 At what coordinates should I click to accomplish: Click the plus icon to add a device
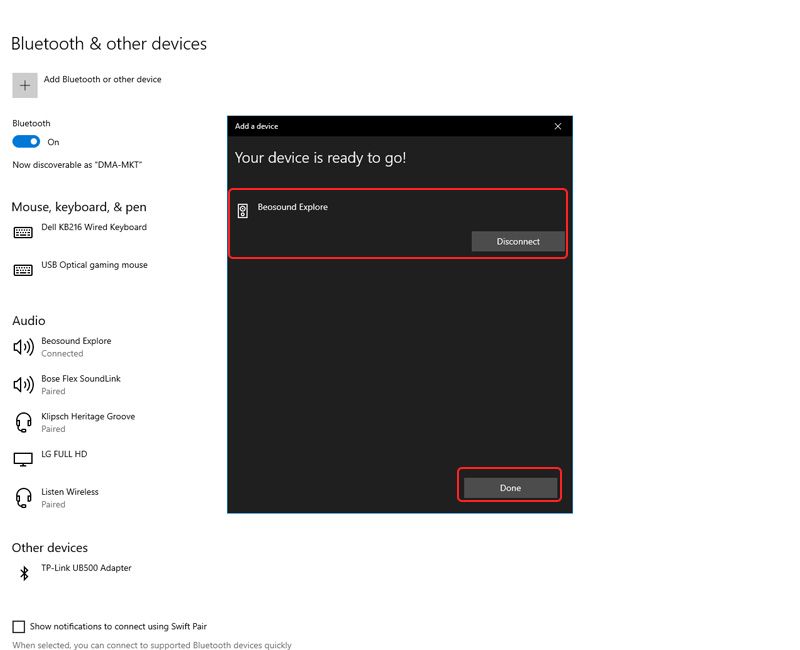coord(24,85)
